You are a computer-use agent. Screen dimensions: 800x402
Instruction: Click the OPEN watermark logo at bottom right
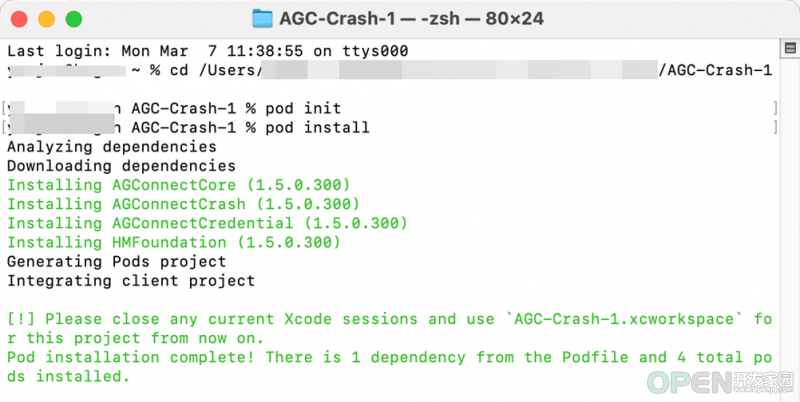click(x=720, y=383)
